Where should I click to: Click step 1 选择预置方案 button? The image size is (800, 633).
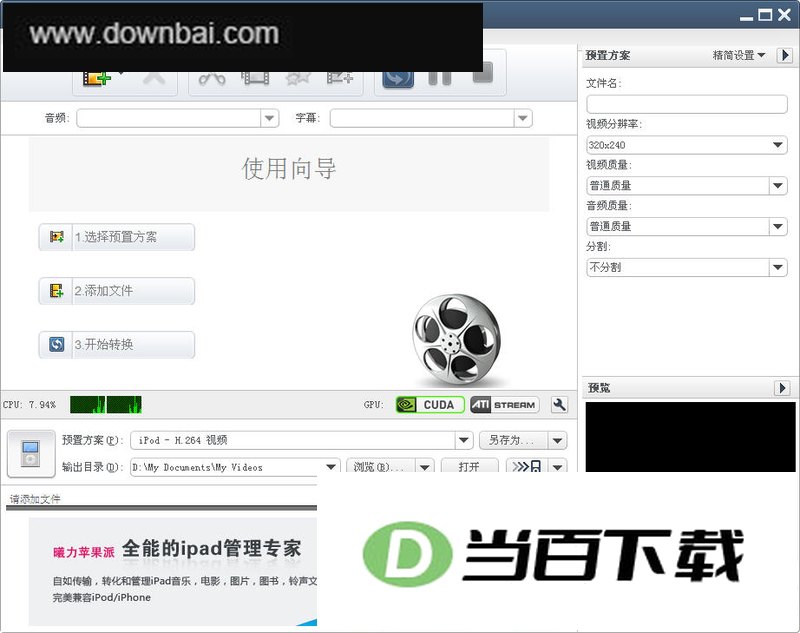point(117,237)
